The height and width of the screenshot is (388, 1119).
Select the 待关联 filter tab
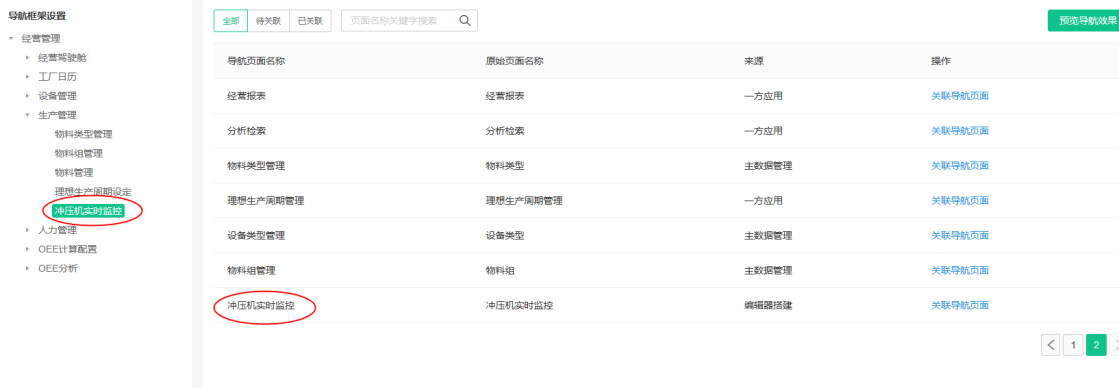pyautogui.click(x=269, y=21)
